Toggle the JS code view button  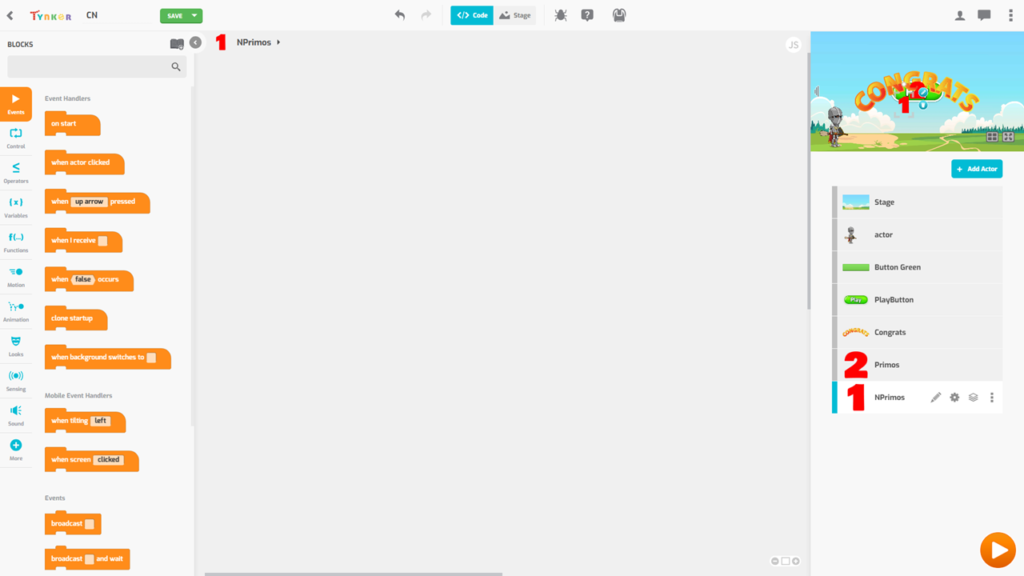793,44
